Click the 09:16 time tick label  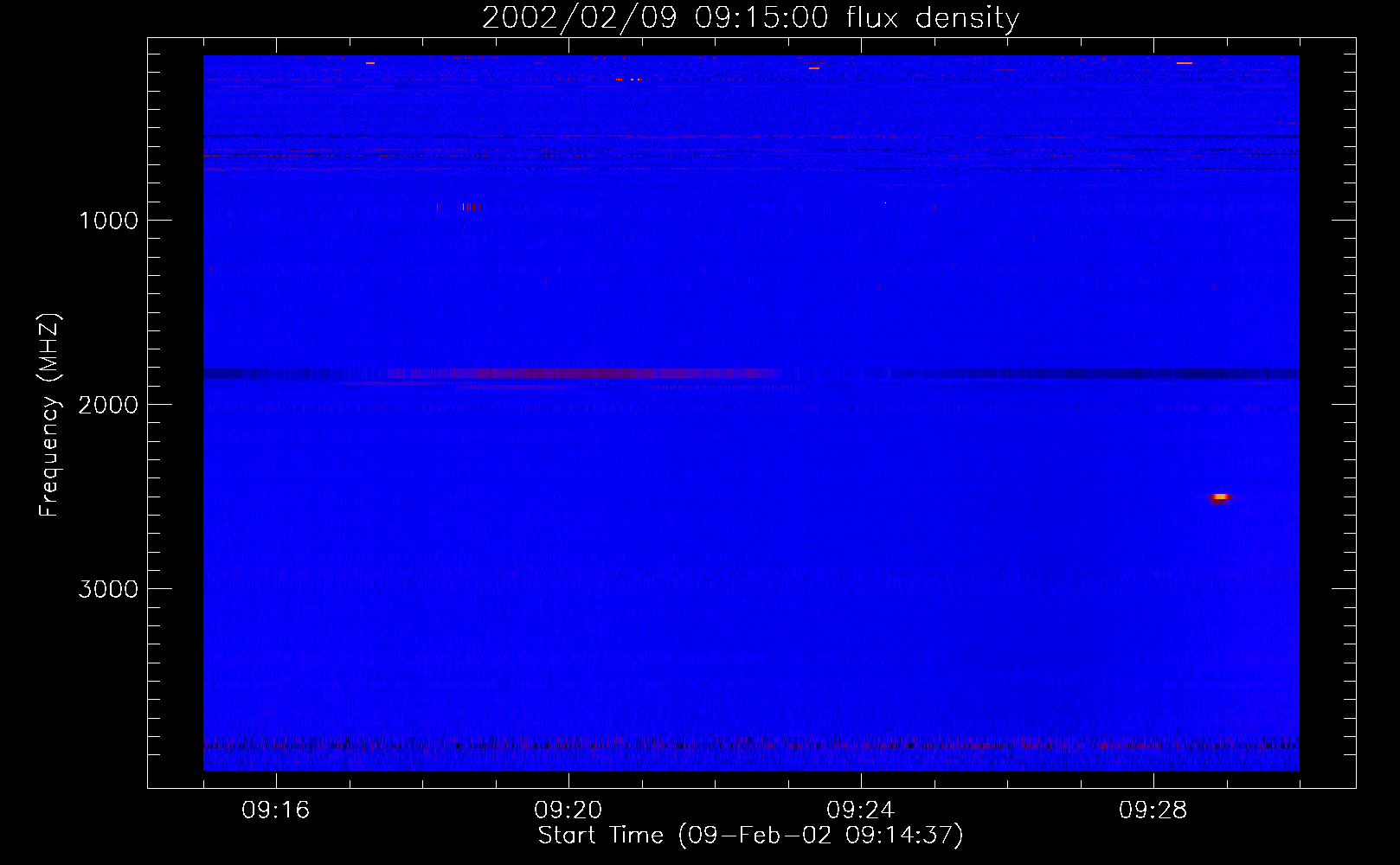pyautogui.click(x=276, y=811)
